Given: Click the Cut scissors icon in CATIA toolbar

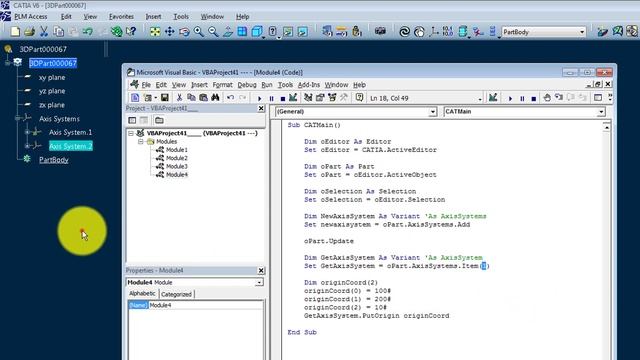Looking at the screenshot, I should [x=44, y=31].
